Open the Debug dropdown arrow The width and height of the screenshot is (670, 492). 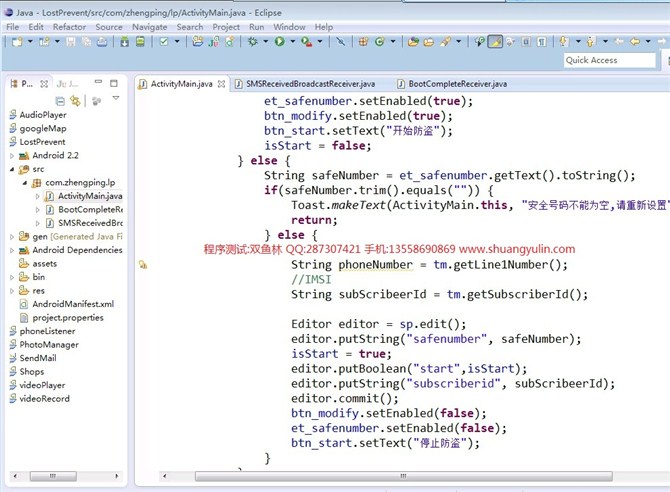tap(265, 41)
